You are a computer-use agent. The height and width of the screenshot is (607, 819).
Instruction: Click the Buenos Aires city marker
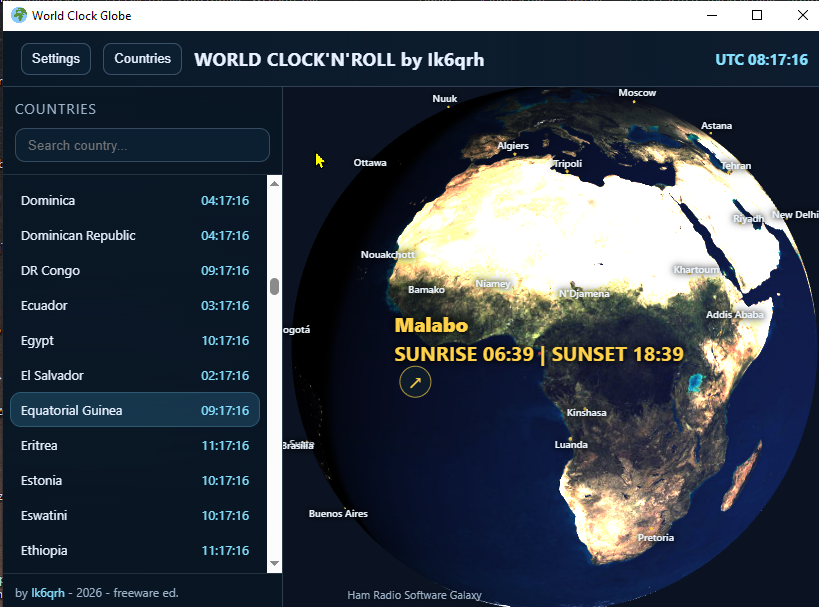pyautogui.click(x=338, y=513)
